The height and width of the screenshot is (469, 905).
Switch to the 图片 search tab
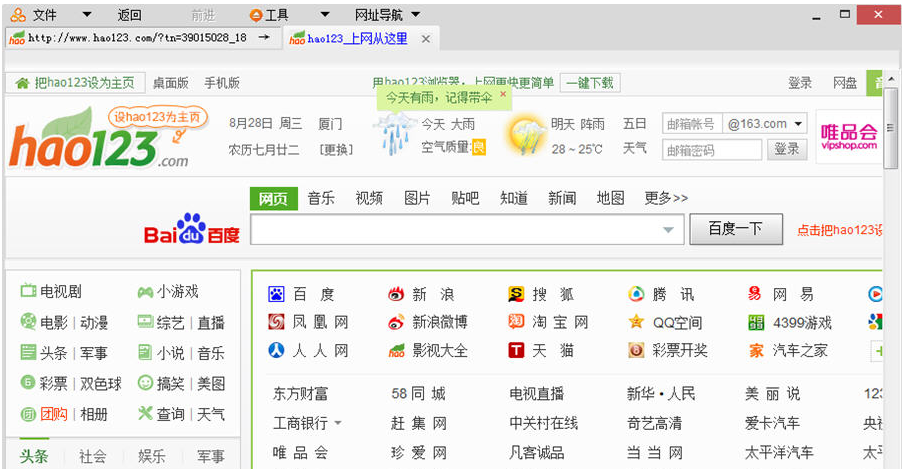(x=417, y=198)
